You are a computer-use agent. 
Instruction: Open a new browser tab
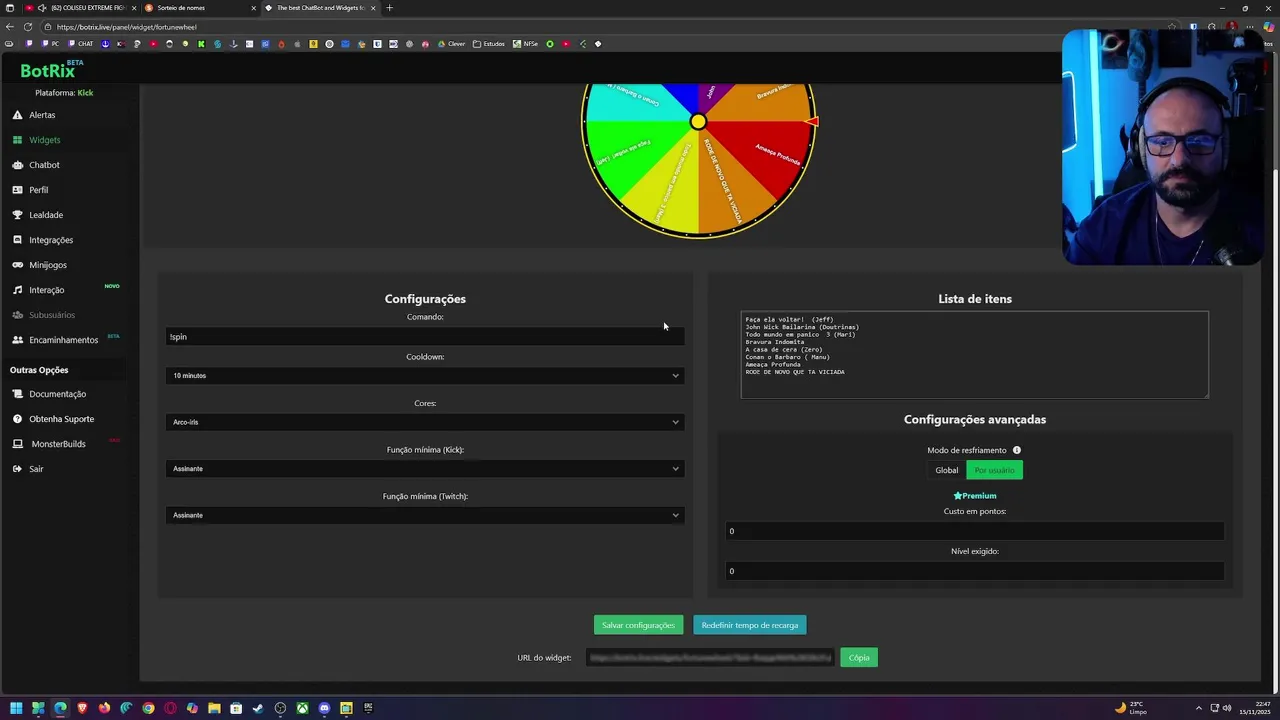[x=389, y=8]
